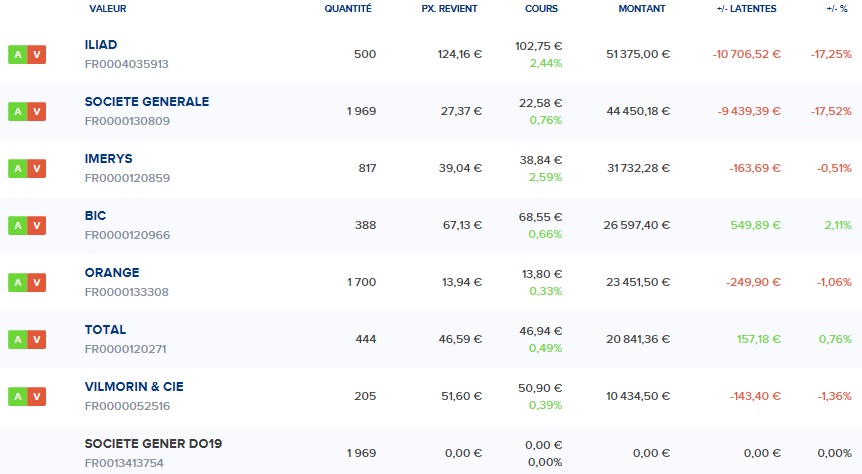862x474 pixels.
Task: Click the green A buy button for BIC
Action: point(18,225)
